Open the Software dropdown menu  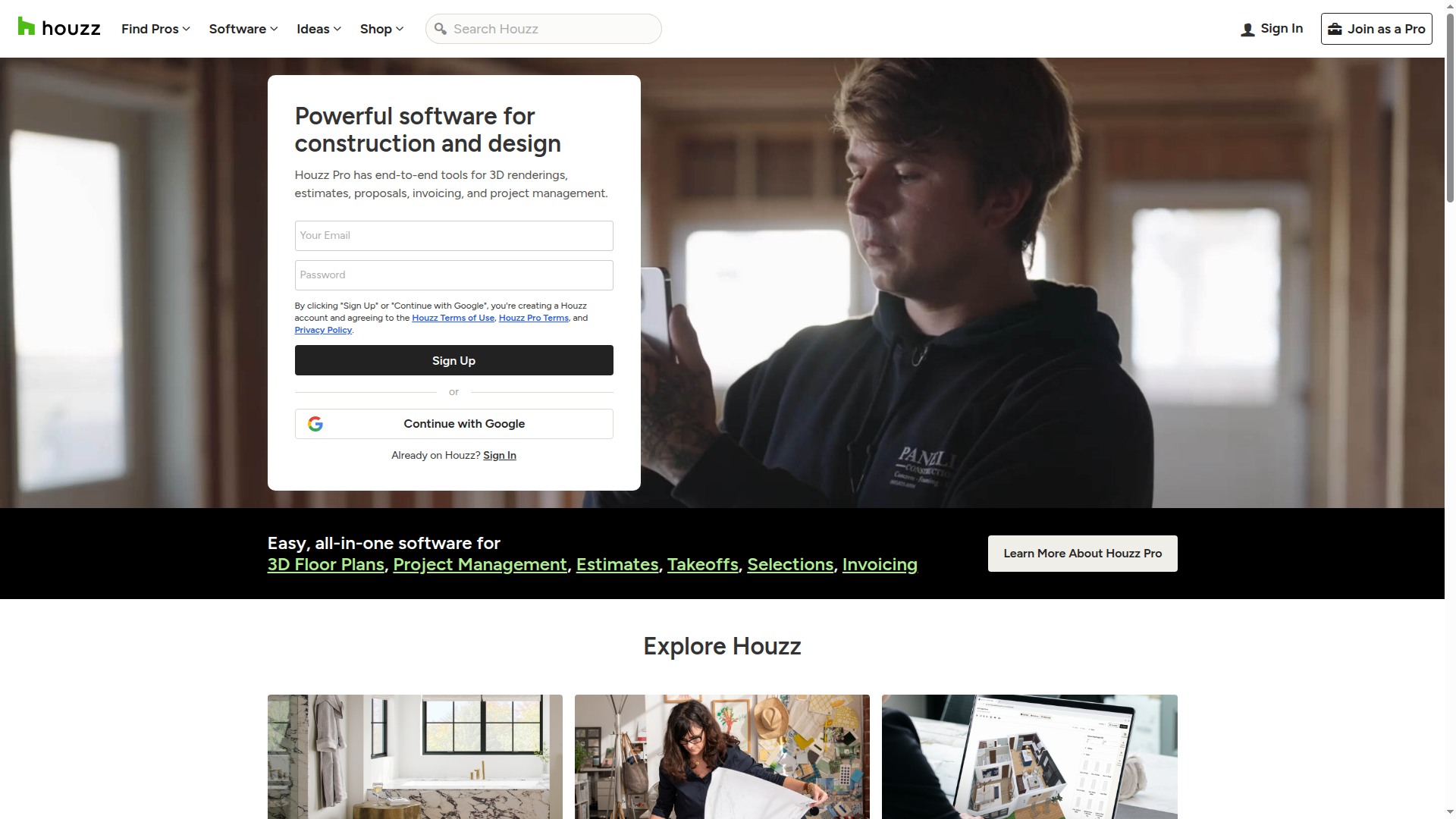[x=242, y=29]
